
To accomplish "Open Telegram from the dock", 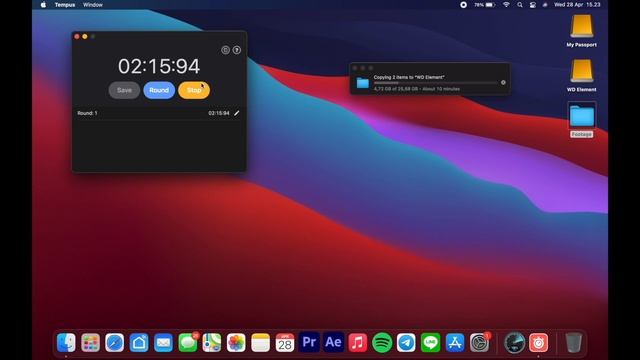I will [406, 342].
